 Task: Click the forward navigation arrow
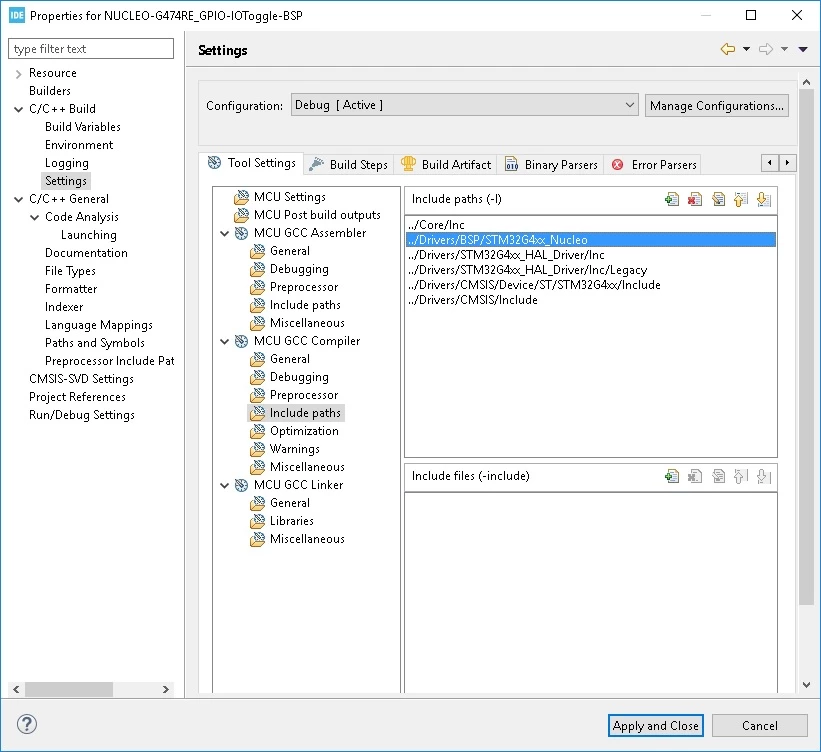click(766, 49)
